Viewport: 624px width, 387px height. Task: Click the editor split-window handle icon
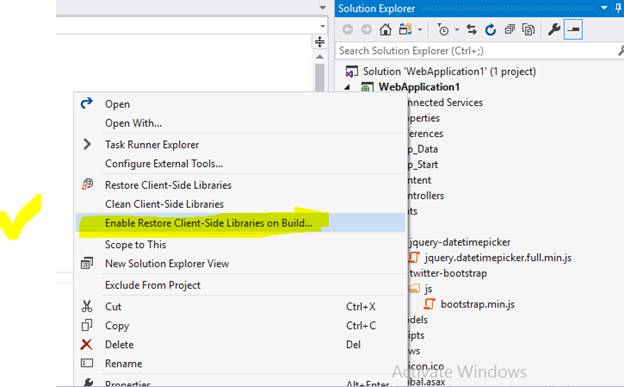(x=320, y=41)
